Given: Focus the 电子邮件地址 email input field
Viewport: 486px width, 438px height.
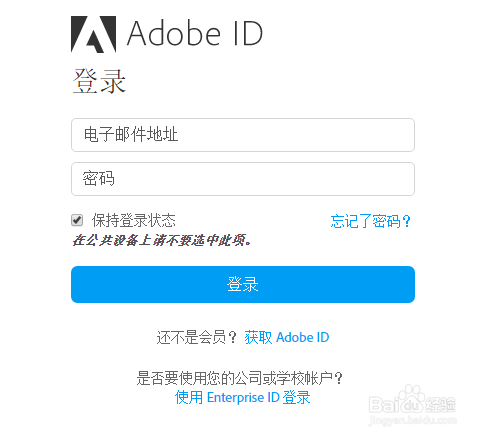Looking at the screenshot, I should pos(243,135).
